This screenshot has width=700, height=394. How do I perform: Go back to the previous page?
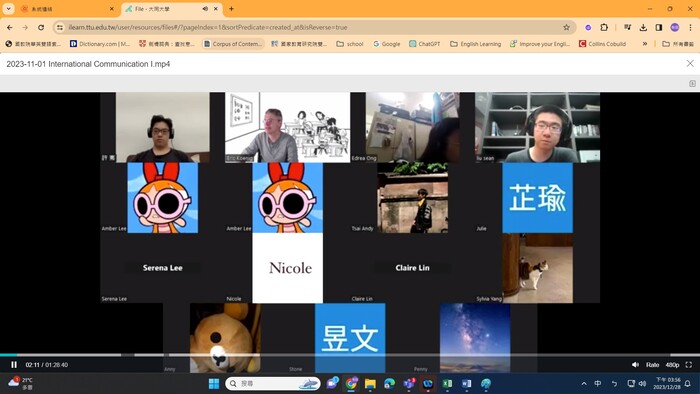pyautogui.click(x=10, y=27)
